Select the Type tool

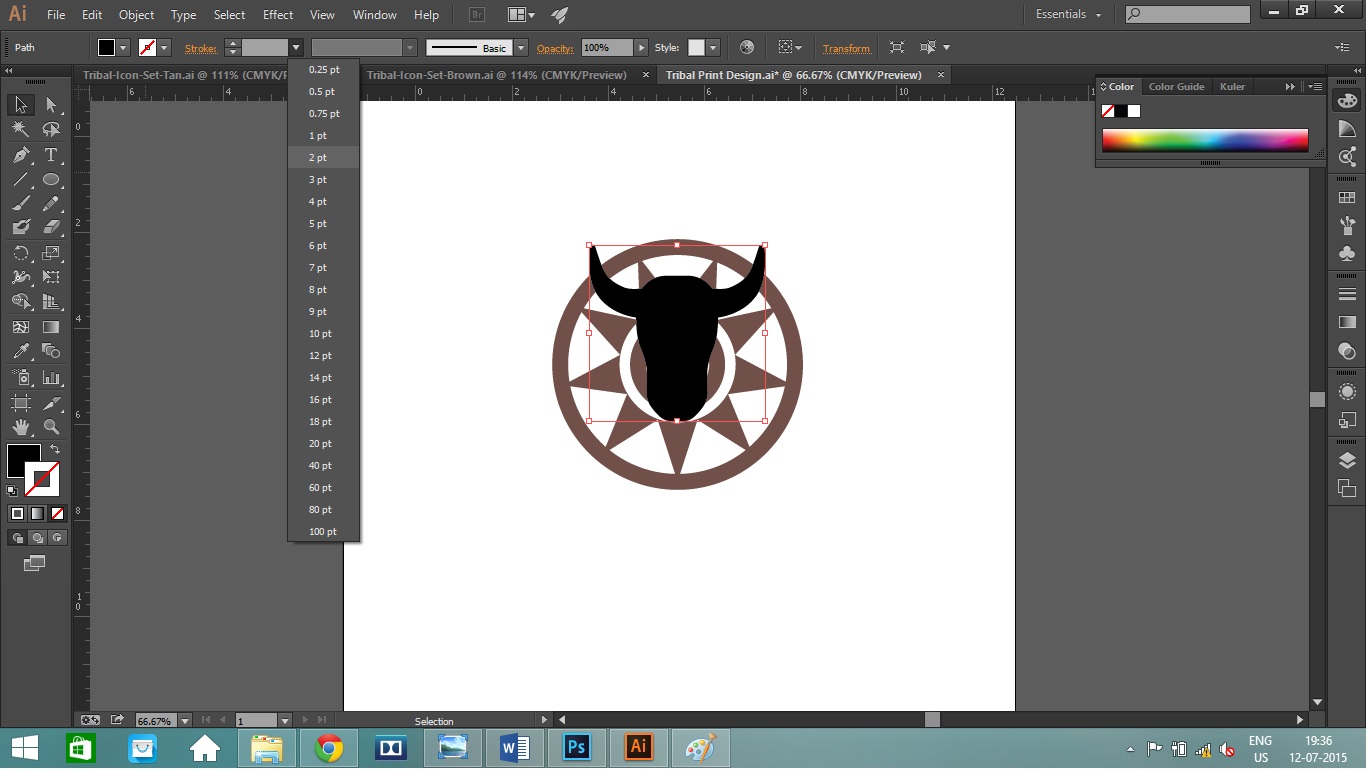[51, 155]
